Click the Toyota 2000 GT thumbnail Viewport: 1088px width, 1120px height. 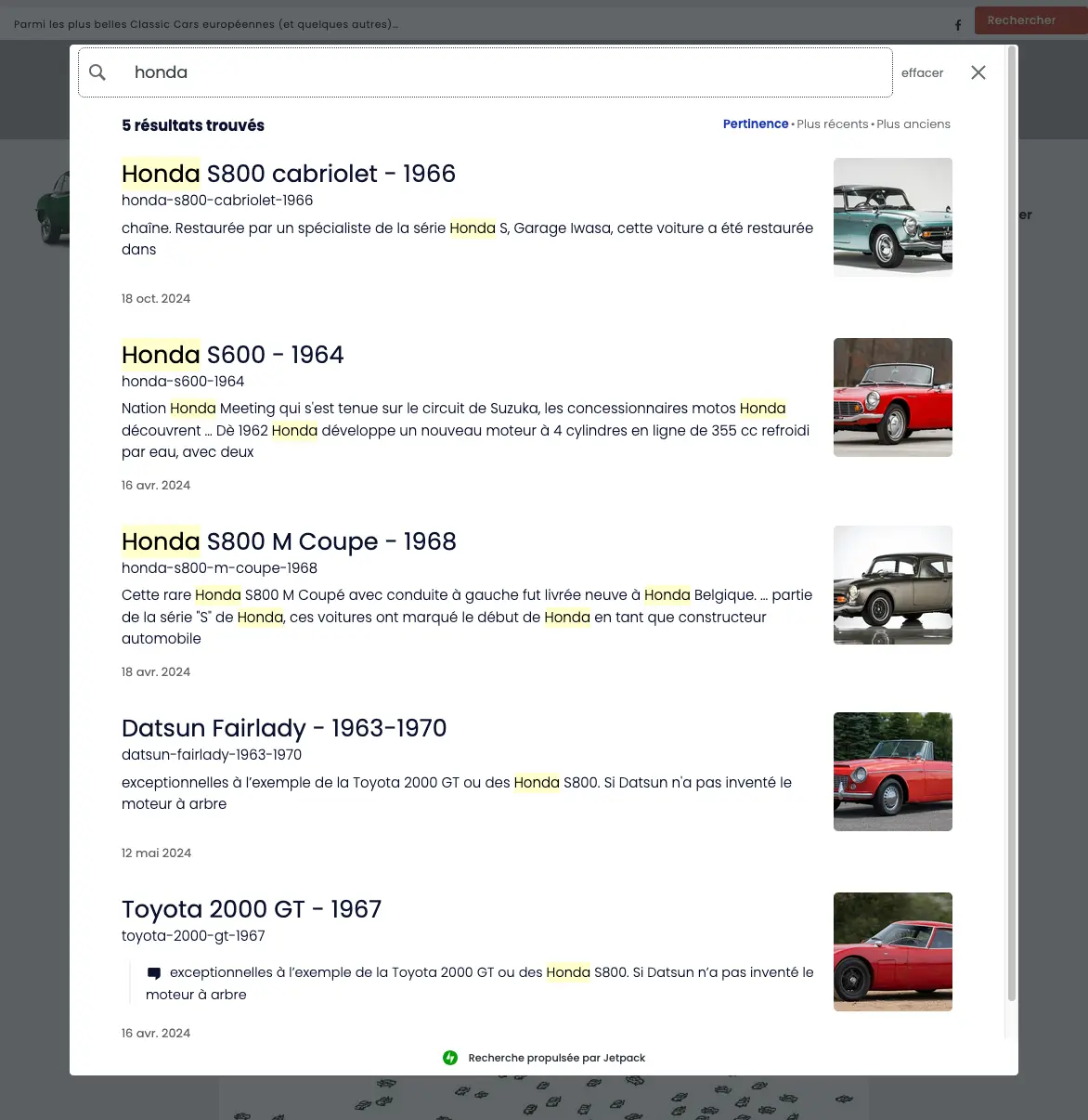[893, 952]
